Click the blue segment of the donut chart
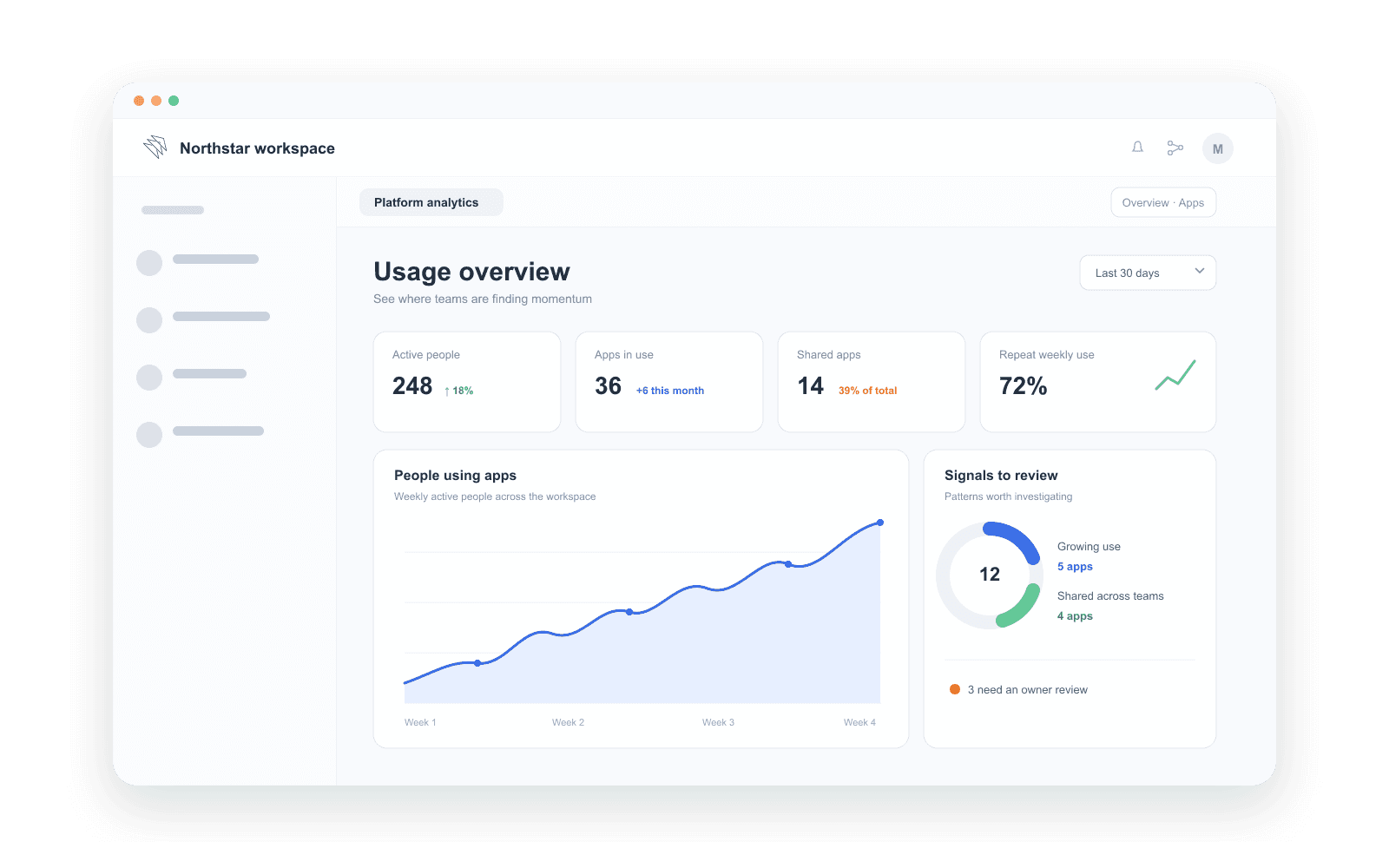The height and width of the screenshot is (868, 1389). point(1018,536)
